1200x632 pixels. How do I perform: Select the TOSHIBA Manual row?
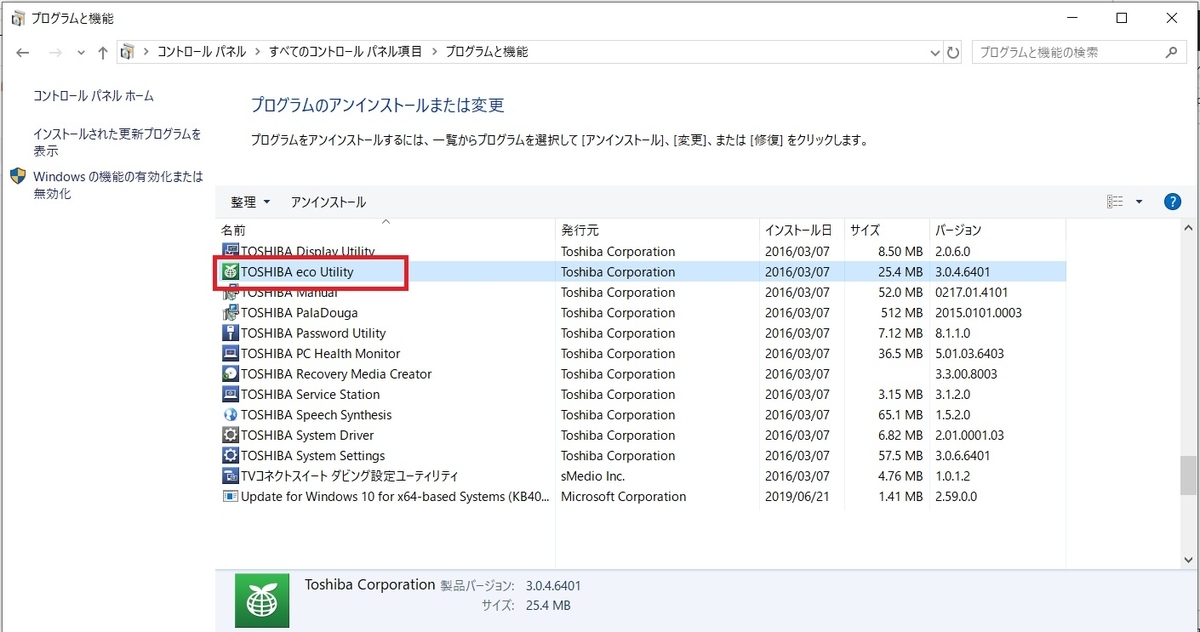pos(641,292)
